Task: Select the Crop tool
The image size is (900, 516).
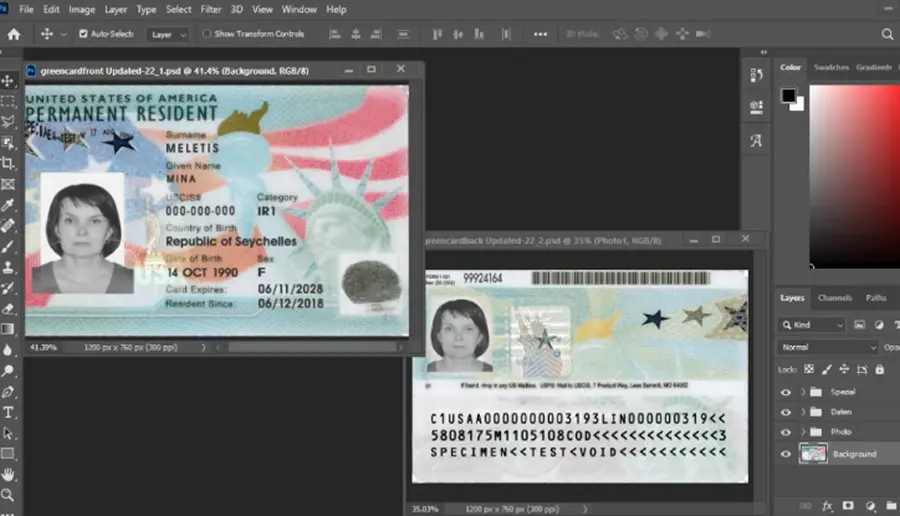Action: point(7,163)
